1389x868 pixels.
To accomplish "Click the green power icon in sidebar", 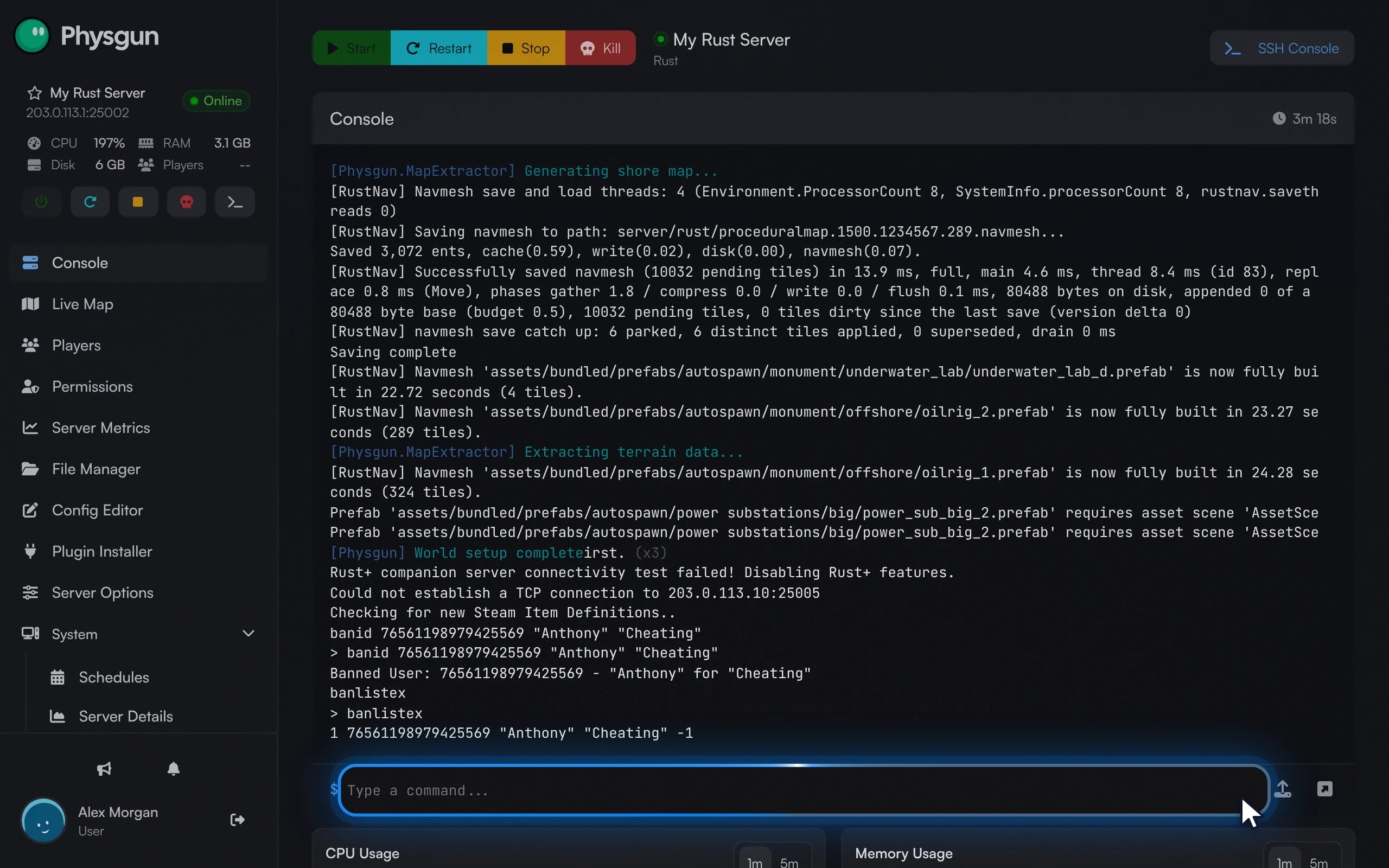I will coord(41,202).
